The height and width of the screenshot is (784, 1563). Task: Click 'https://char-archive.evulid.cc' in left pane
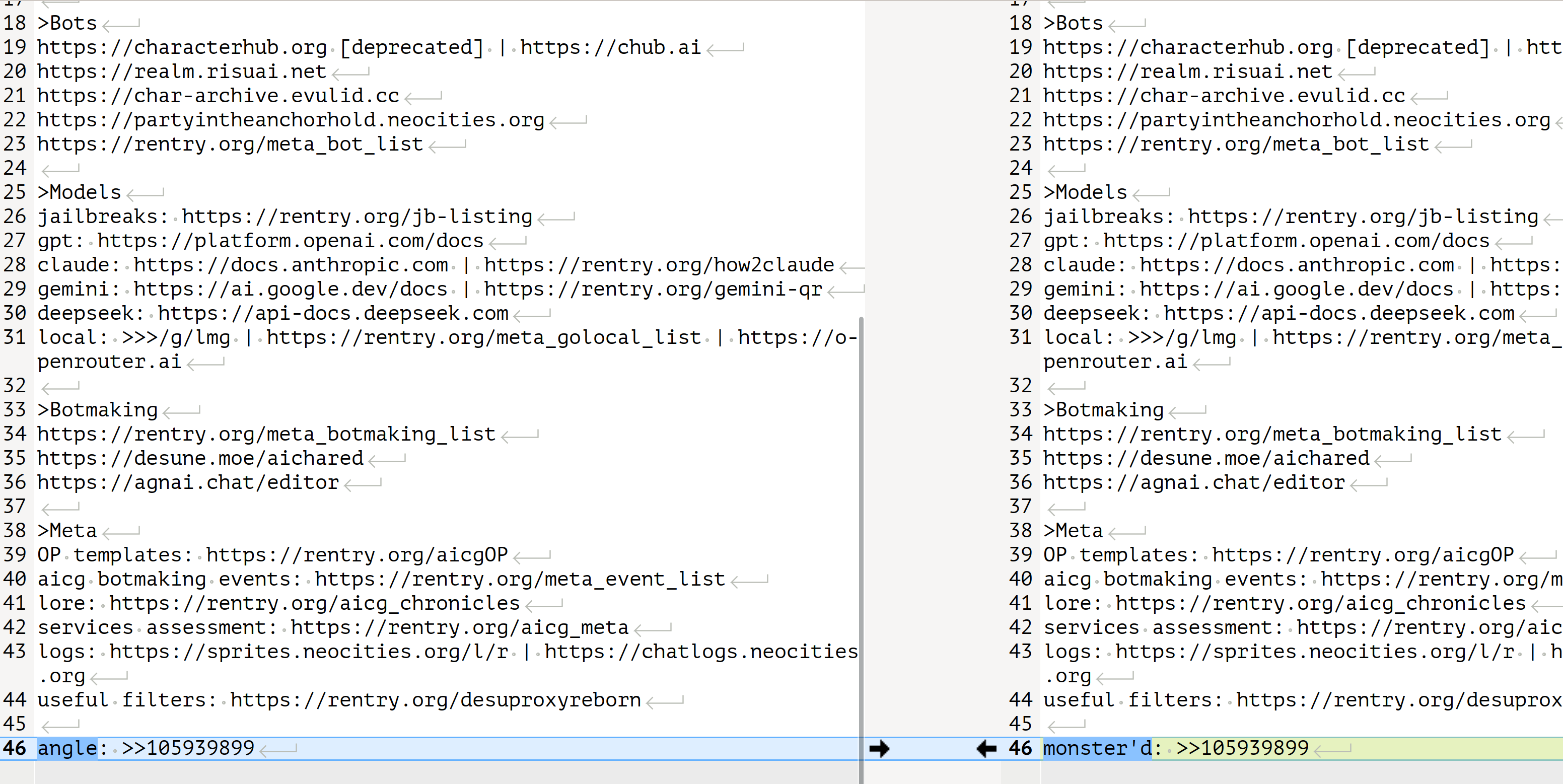coord(219,96)
